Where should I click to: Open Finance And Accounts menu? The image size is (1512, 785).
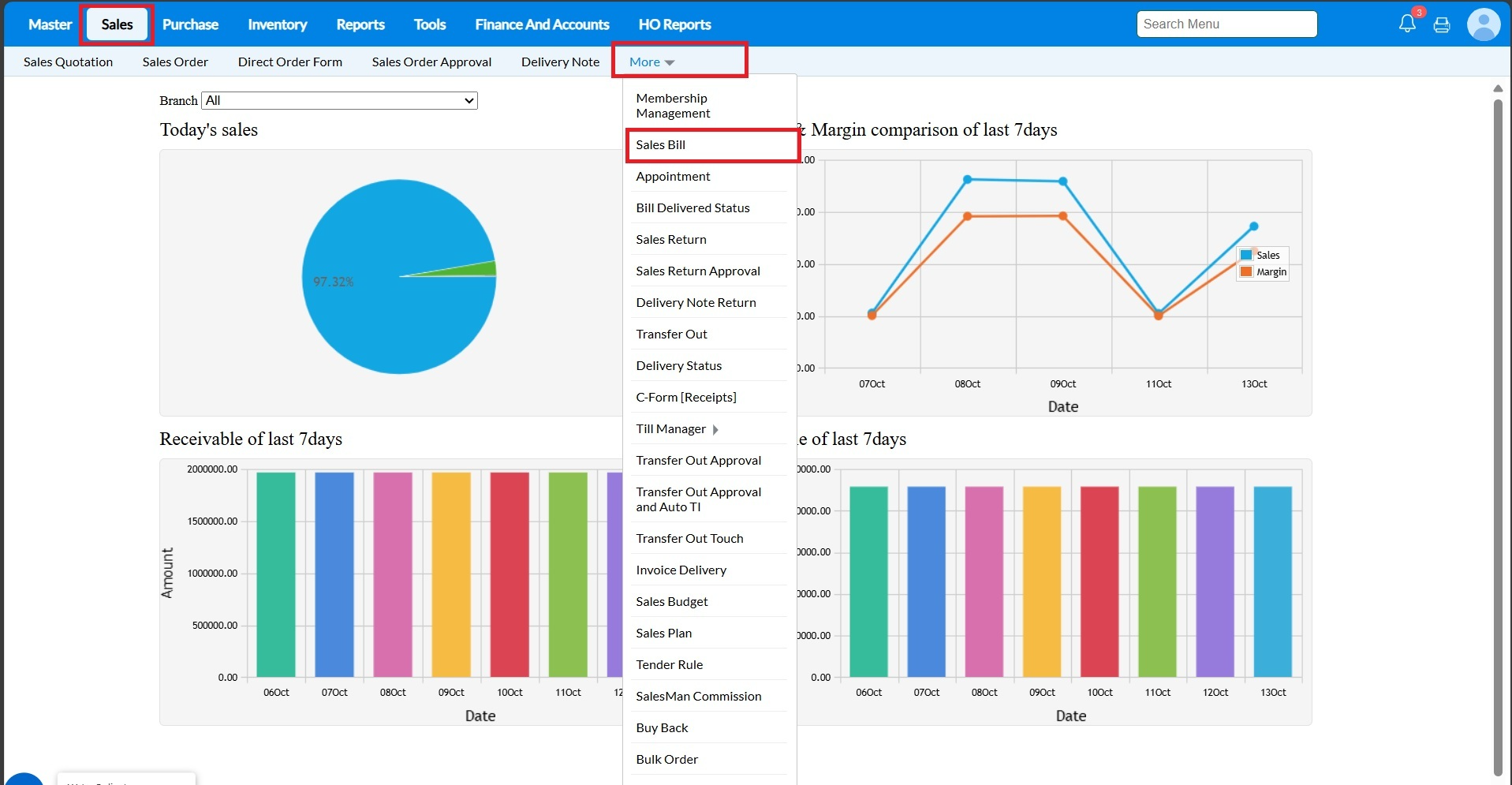[x=542, y=24]
